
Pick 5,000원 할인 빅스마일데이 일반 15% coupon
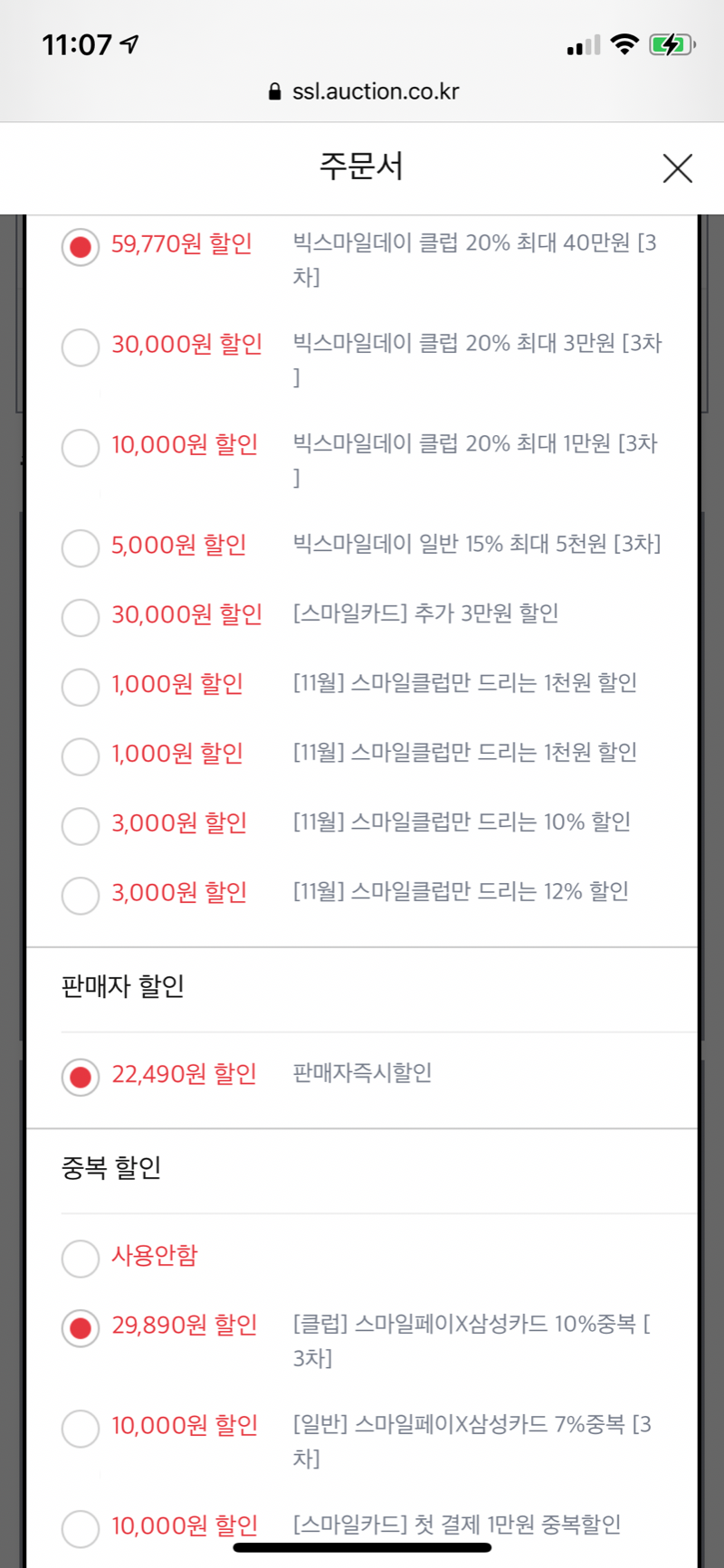coord(81,548)
